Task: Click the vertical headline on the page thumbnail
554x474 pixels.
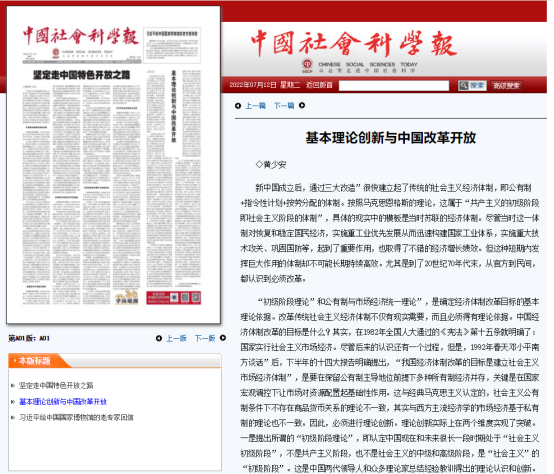Action: click(x=173, y=106)
